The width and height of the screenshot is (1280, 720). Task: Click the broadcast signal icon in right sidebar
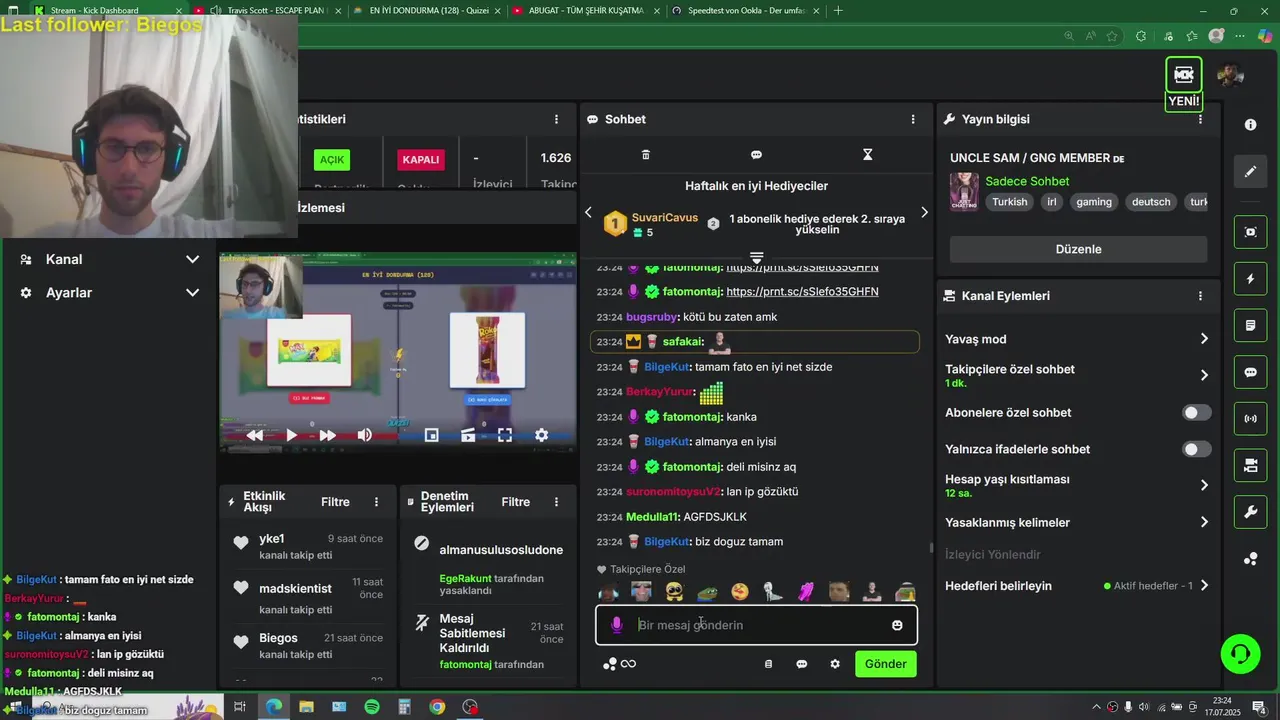[x=1250, y=418]
